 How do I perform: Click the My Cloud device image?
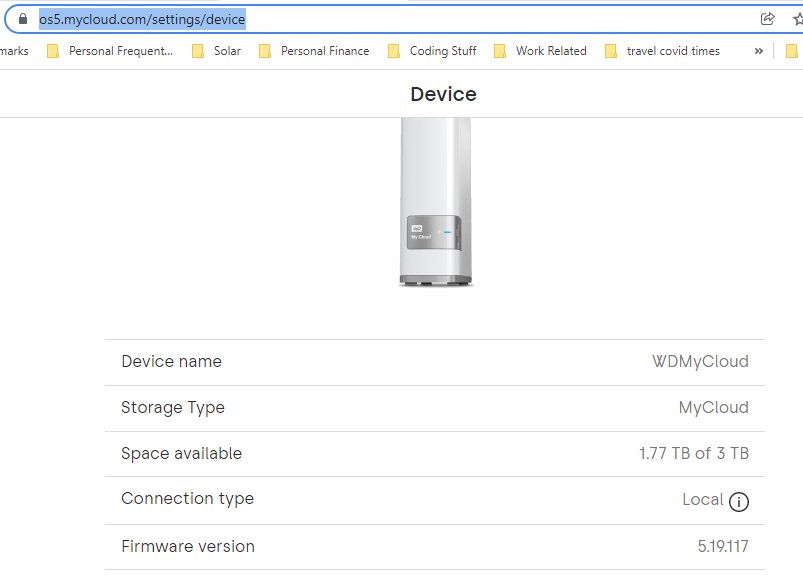coord(436,202)
